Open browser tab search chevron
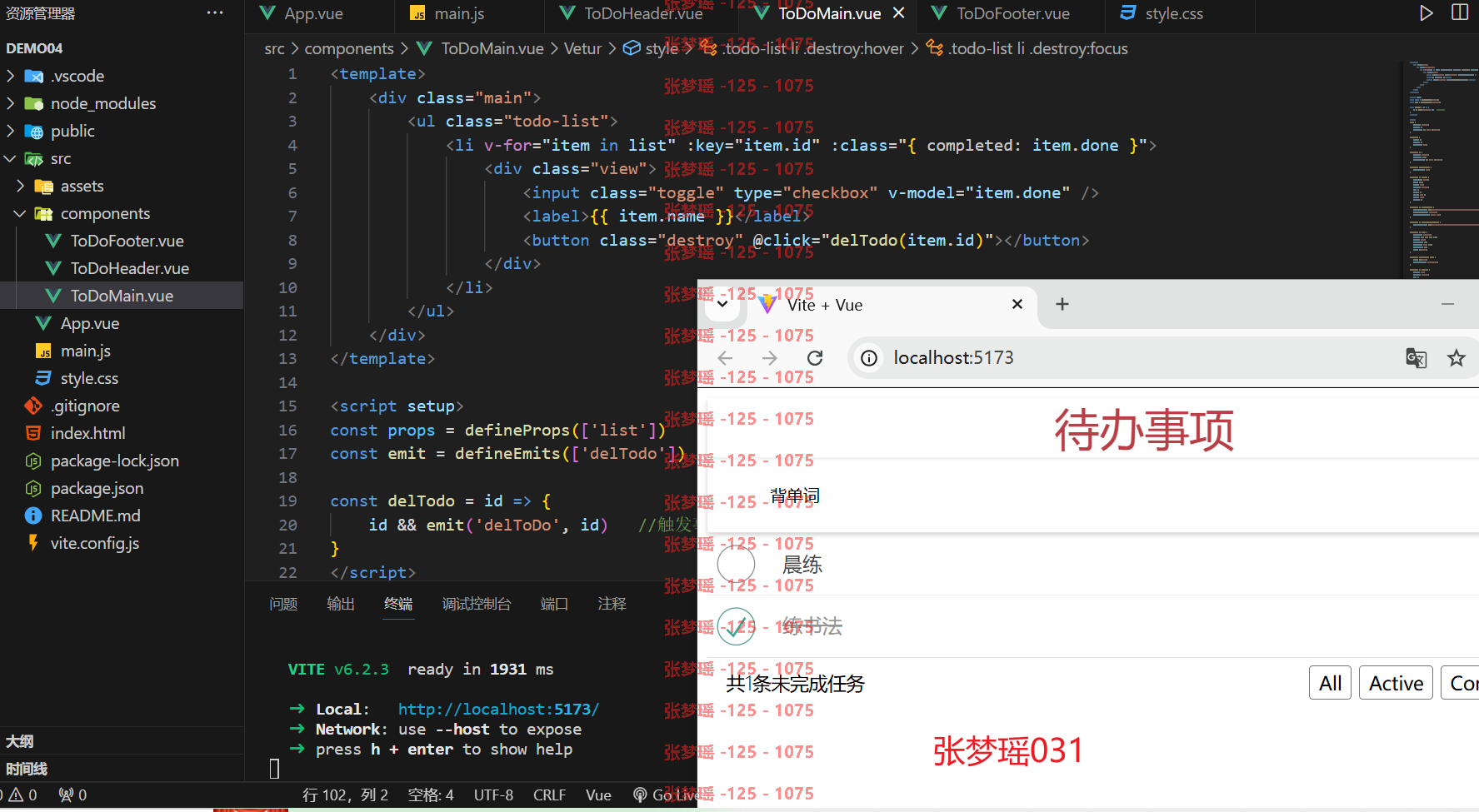The width and height of the screenshot is (1479, 812). 722,304
